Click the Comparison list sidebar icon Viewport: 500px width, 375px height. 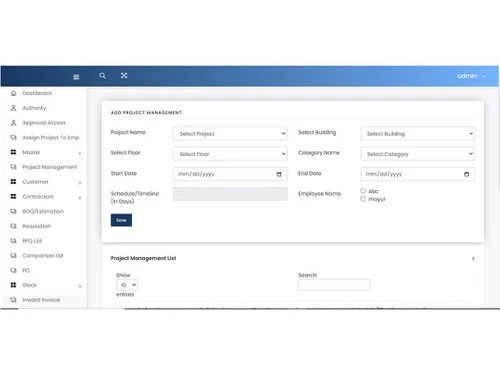(13, 255)
